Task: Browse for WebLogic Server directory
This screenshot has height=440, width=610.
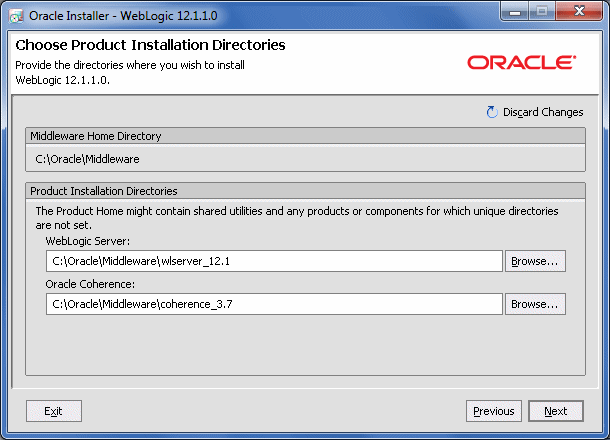Action: (535, 261)
